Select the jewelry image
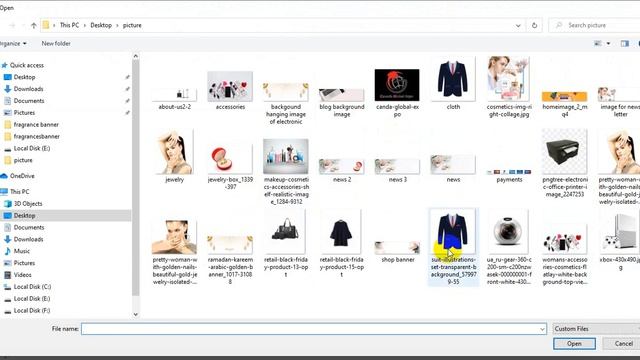The width and height of the screenshot is (640, 360). point(175,157)
